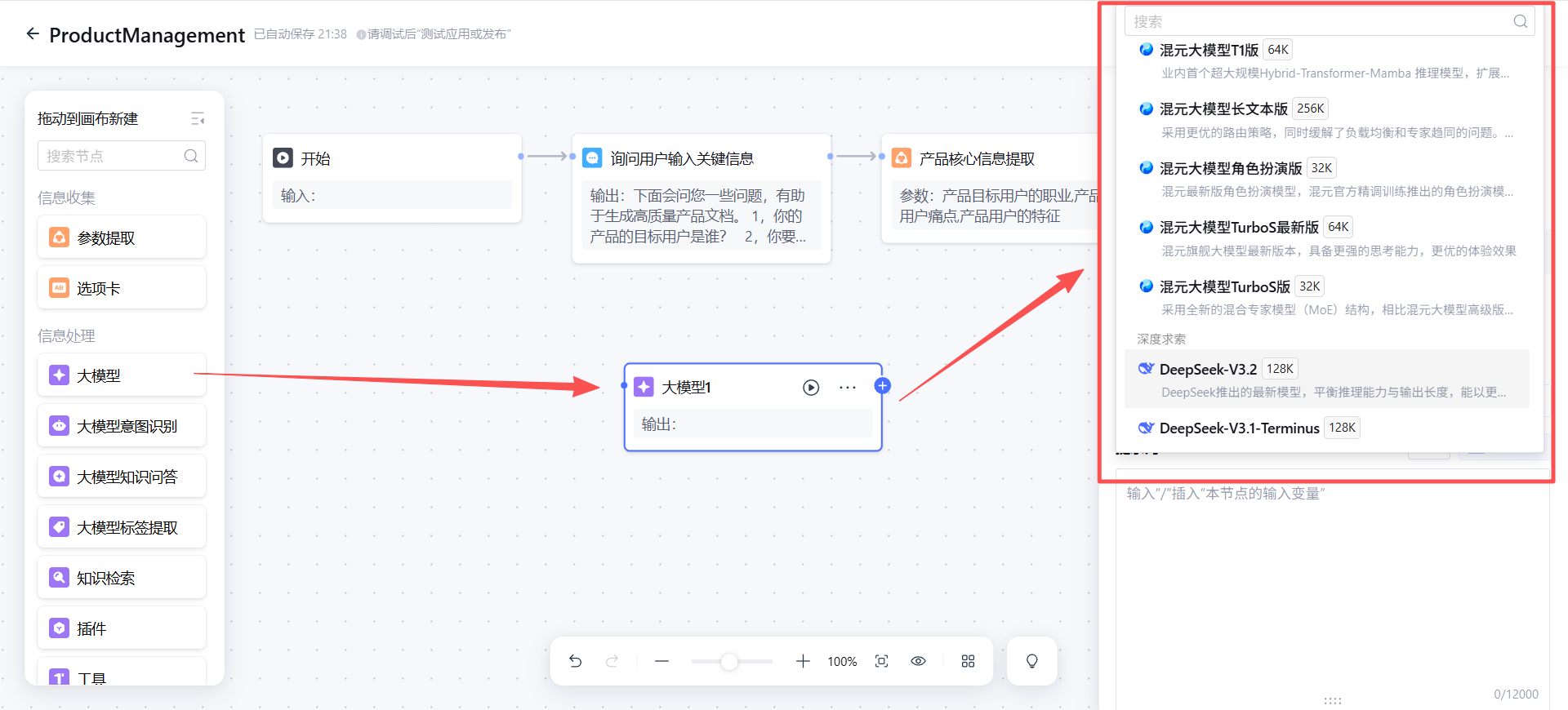Click the back arrow beside ProductManagement

point(33,33)
